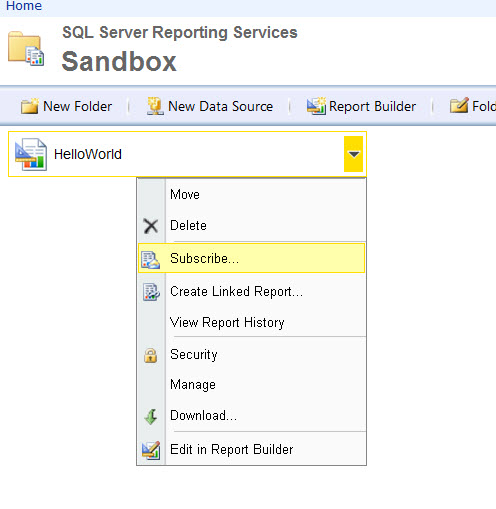496x509 pixels.
Task: Select Create Linked Report... entry
Action: click(252, 291)
